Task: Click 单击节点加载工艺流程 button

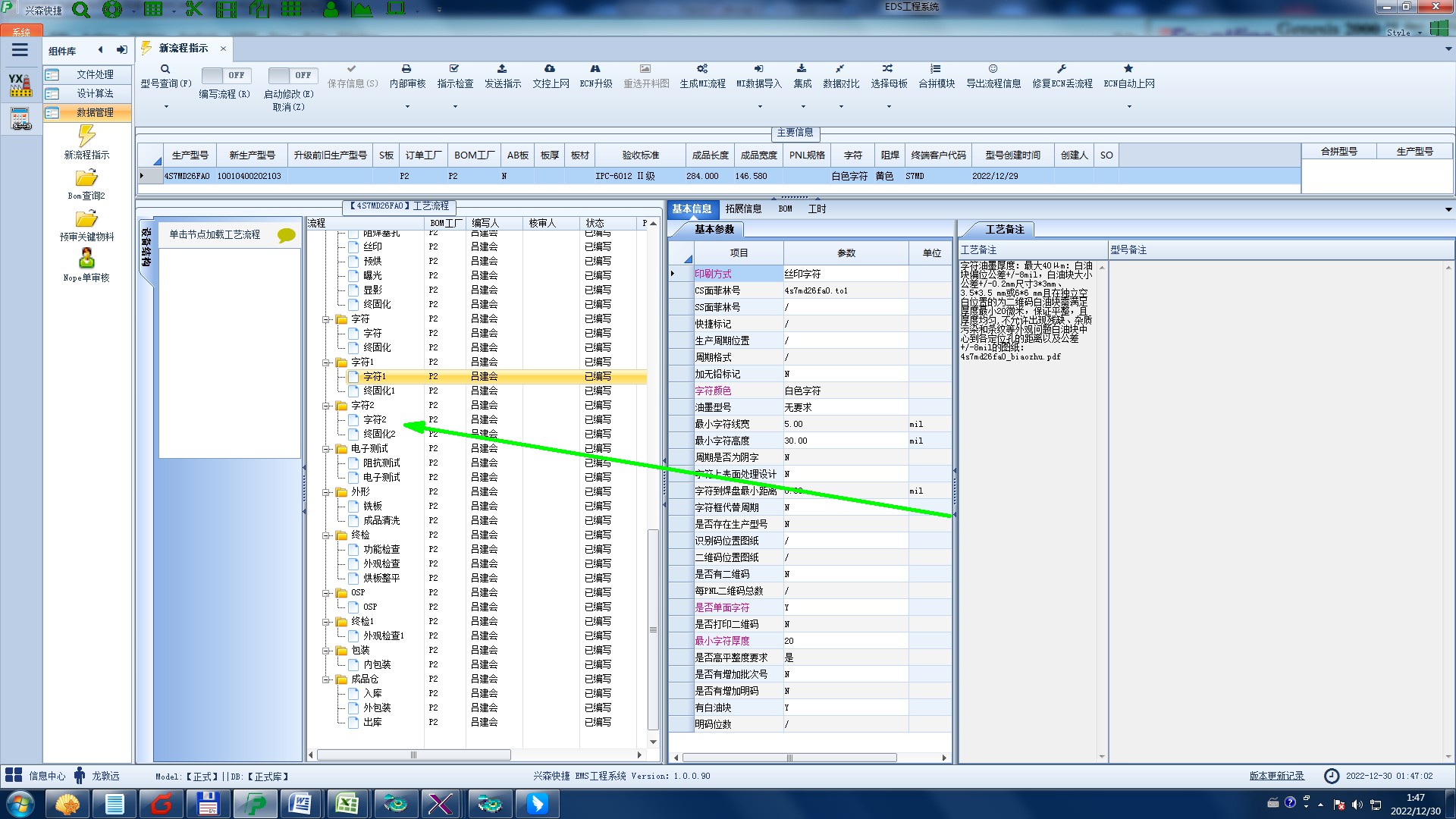Action: click(x=215, y=234)
